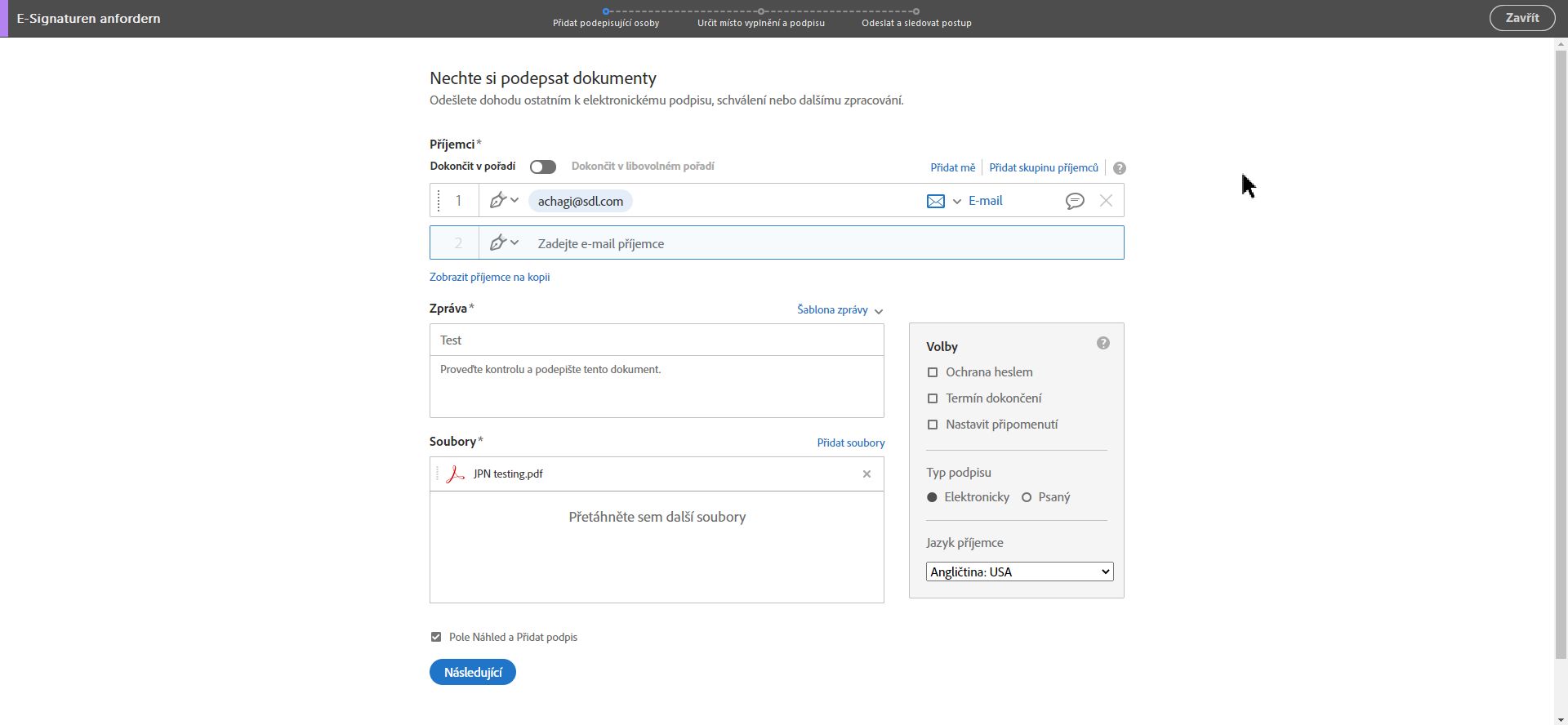Click the help icon beside Přidat skupinu příjemců
The width and height of the screenshot is (1568, 725).
tap(1119, 168)
